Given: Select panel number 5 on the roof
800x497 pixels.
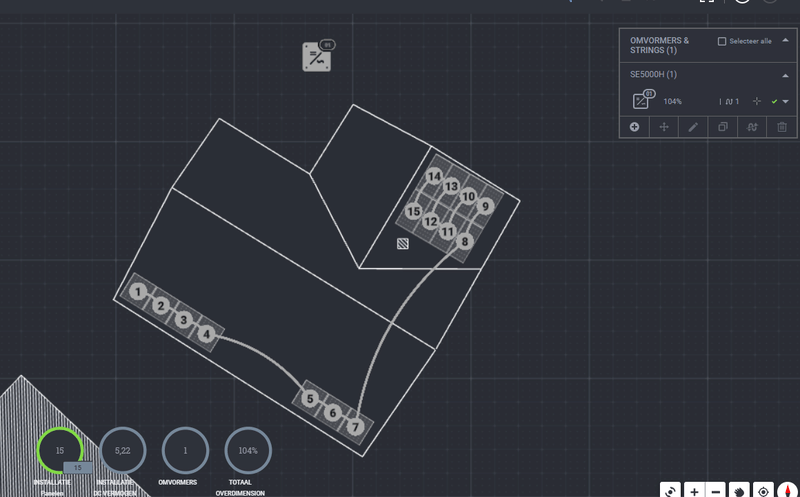Looking at the screenshot, I should coord(310,399).
